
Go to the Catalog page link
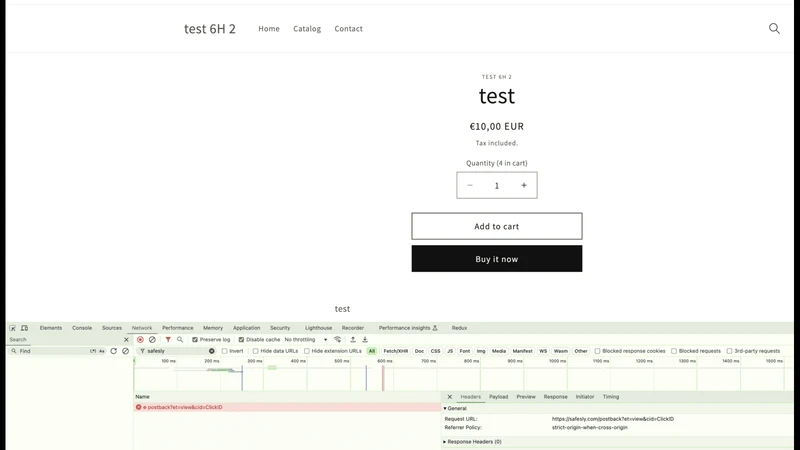click(x=307, y=29)
